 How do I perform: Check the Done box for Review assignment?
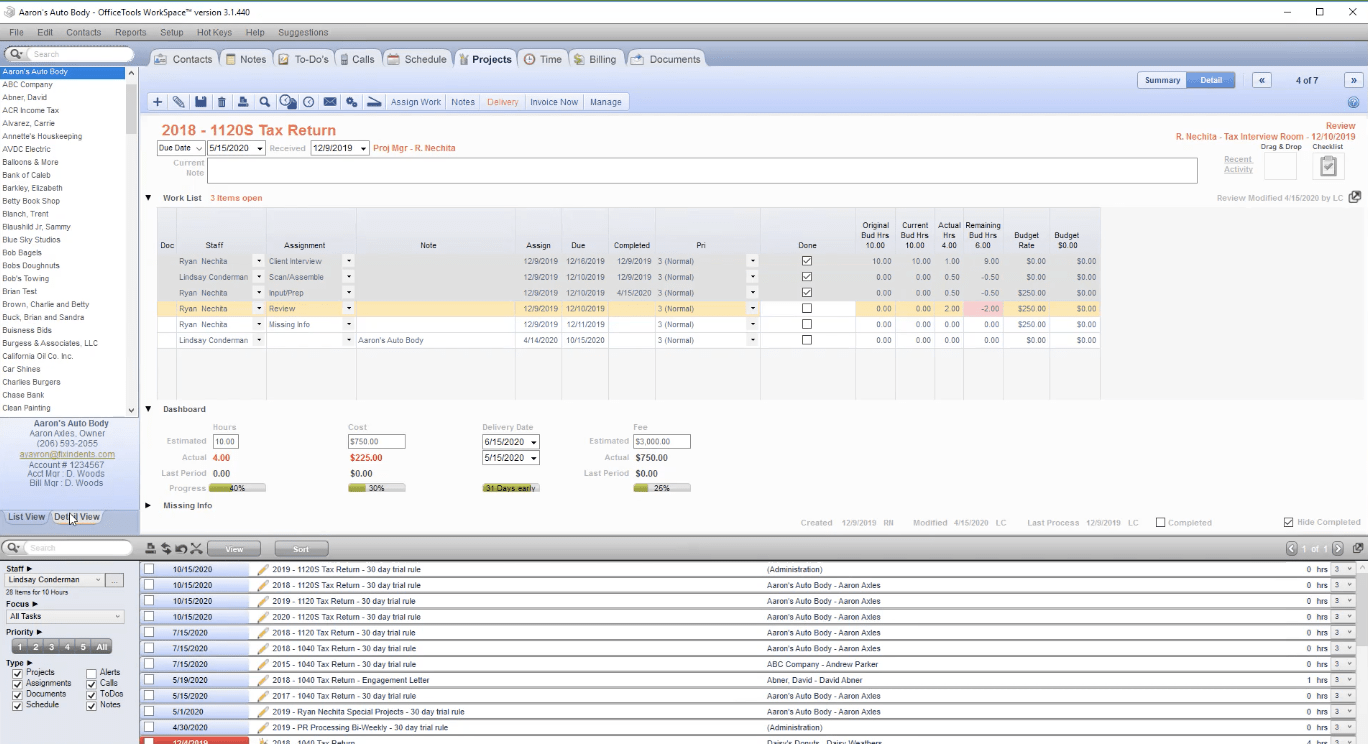coord(807,309)
